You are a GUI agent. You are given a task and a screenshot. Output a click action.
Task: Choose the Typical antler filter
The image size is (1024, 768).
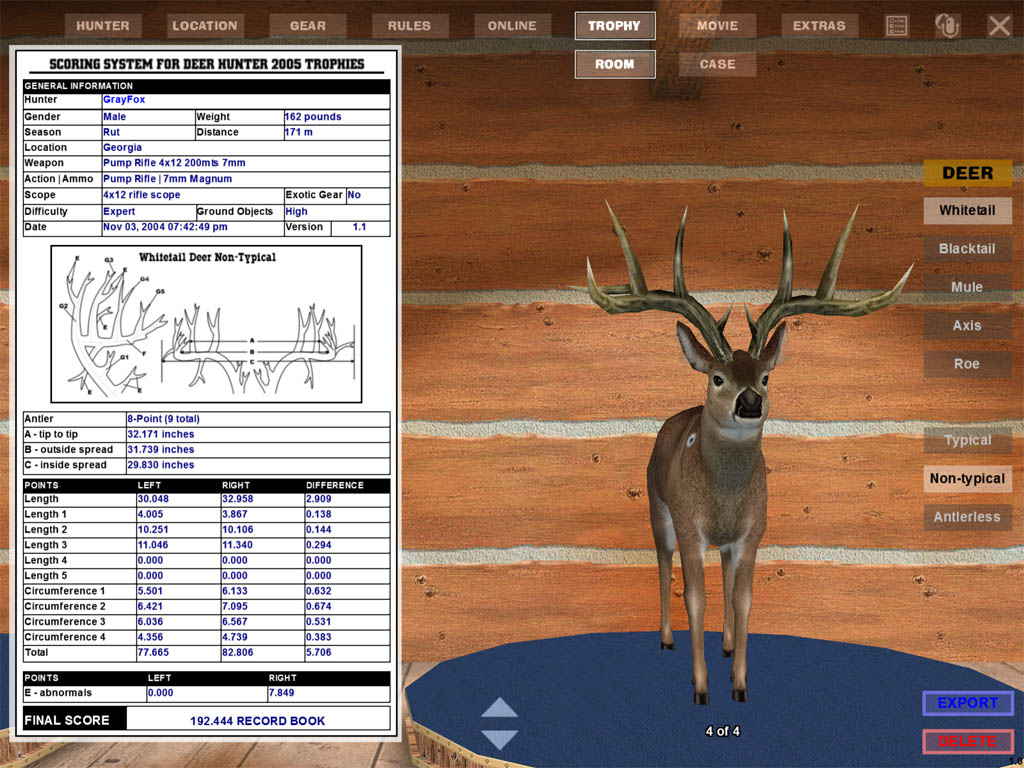pyautogui.click(x=967, y=440)
